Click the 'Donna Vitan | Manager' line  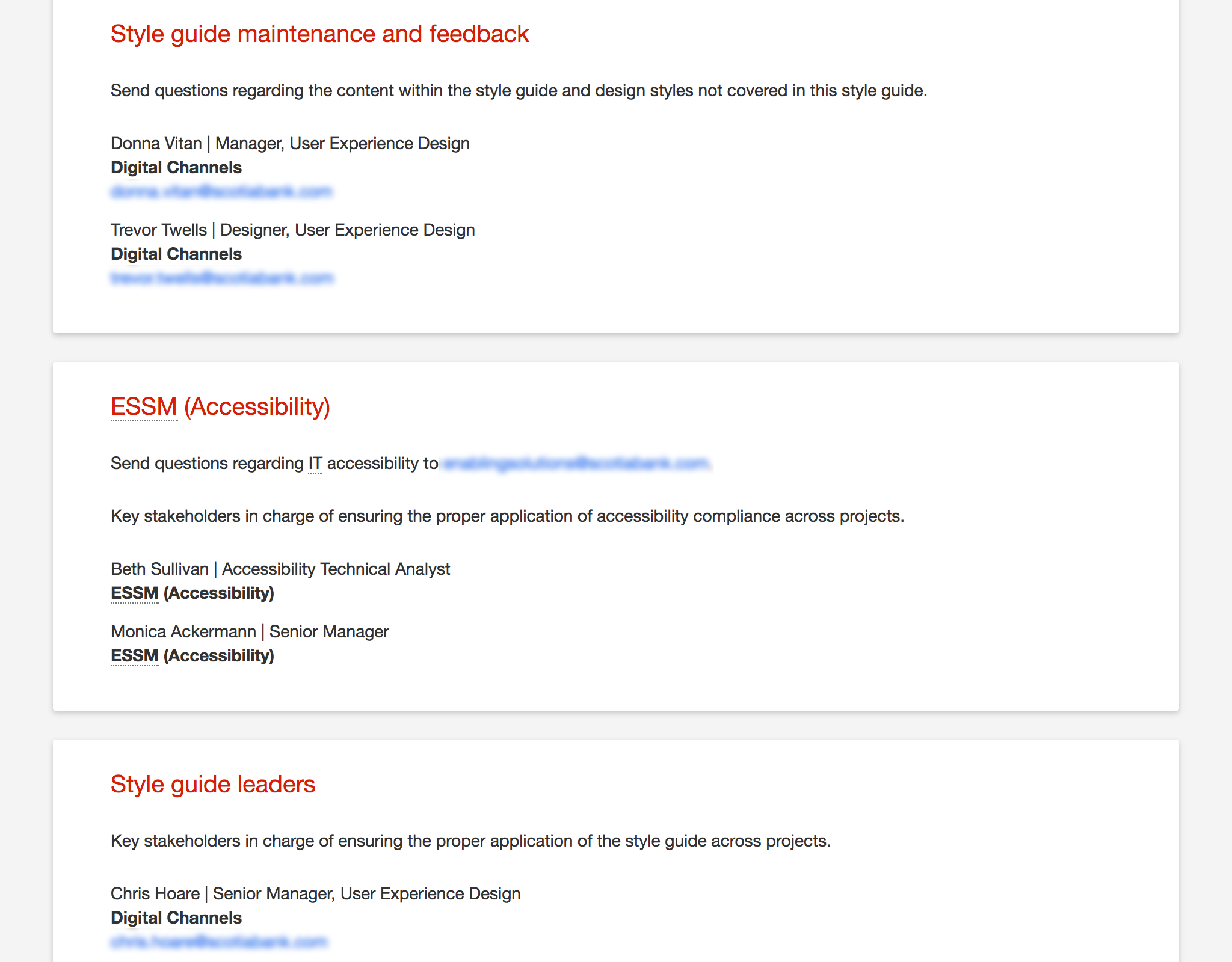(290, 144)
